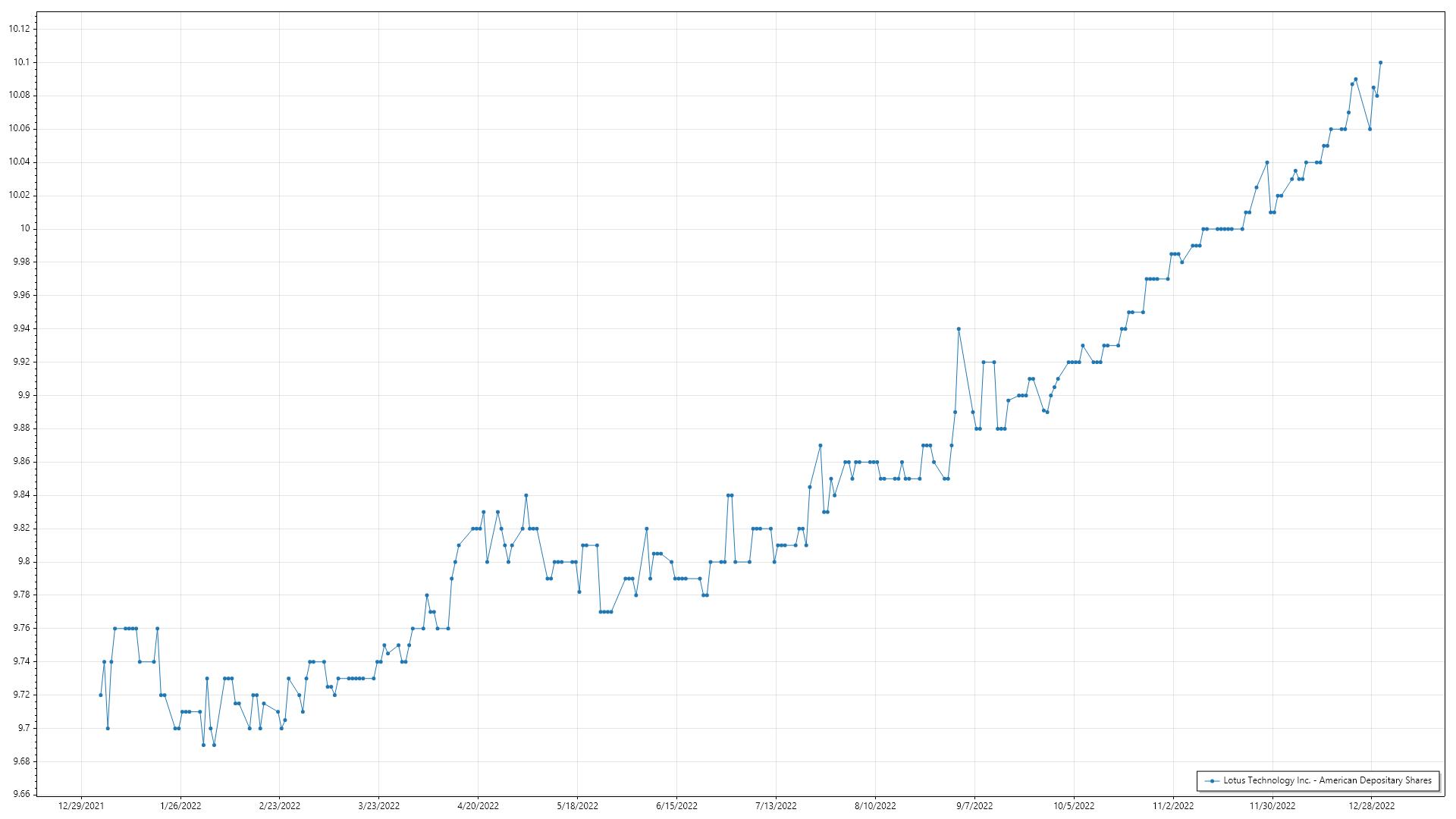The height and width of the screenshot is (819, 1456).
Task: Click the 10 y-axis tick label
Action: 25,228
